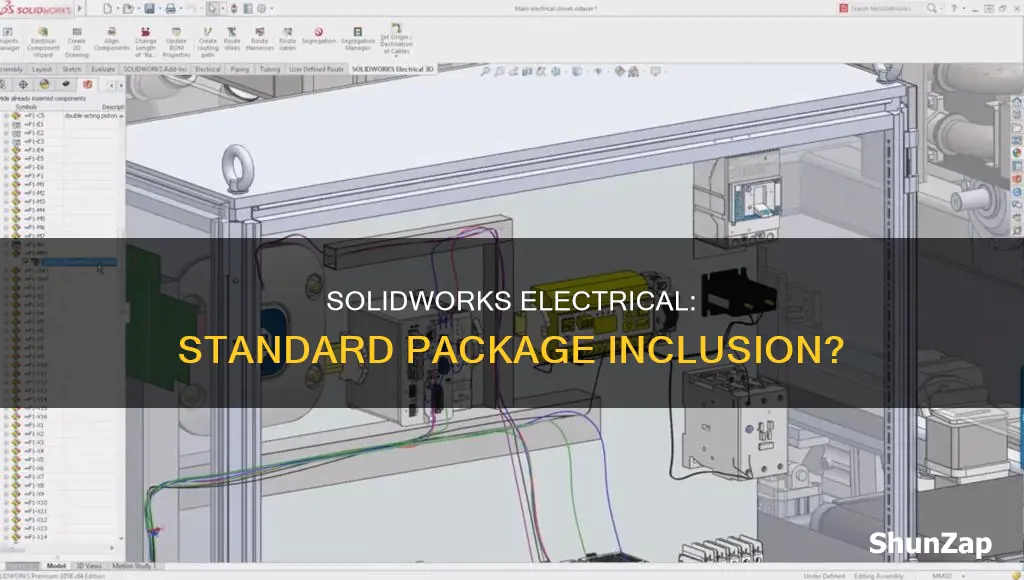Open the Help dropdown arrow
The width and height of the screenshot is (1024, 580).
963,8
